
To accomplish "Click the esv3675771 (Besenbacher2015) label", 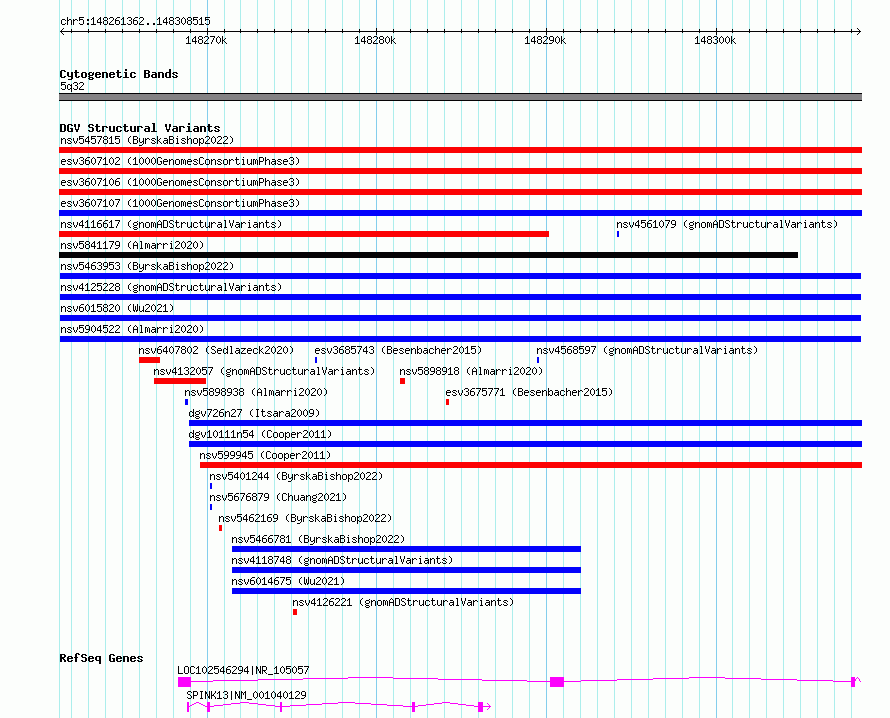I will coord(529,392).
